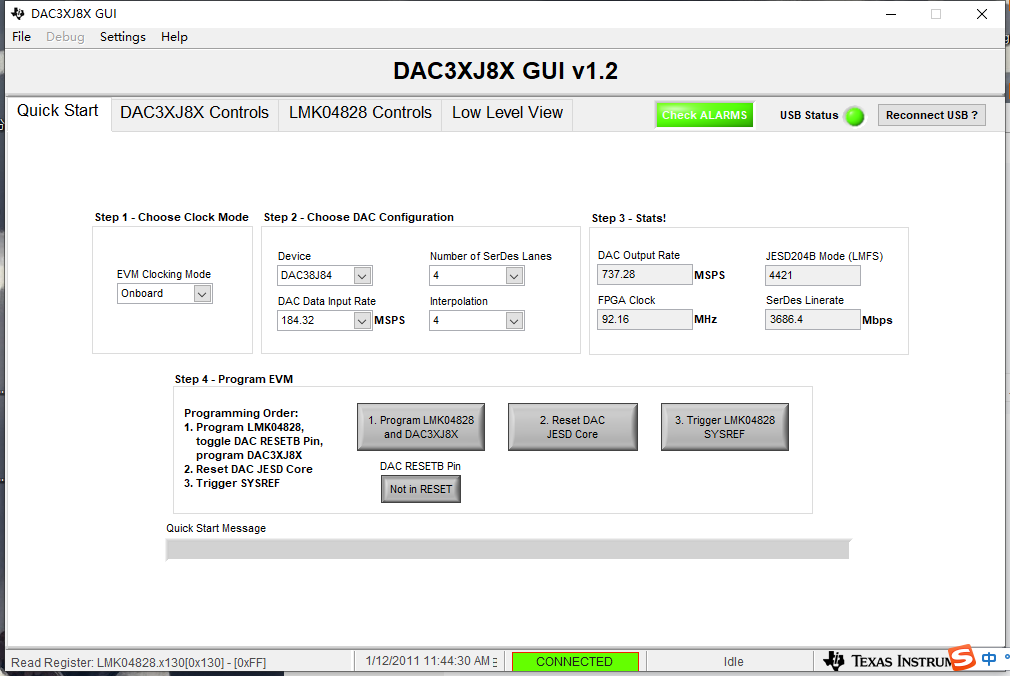Click the Step 4 - Program EVM label
Image resolution: width=1010 pixels, height=676 pixels.
click(x=234, y=379)
